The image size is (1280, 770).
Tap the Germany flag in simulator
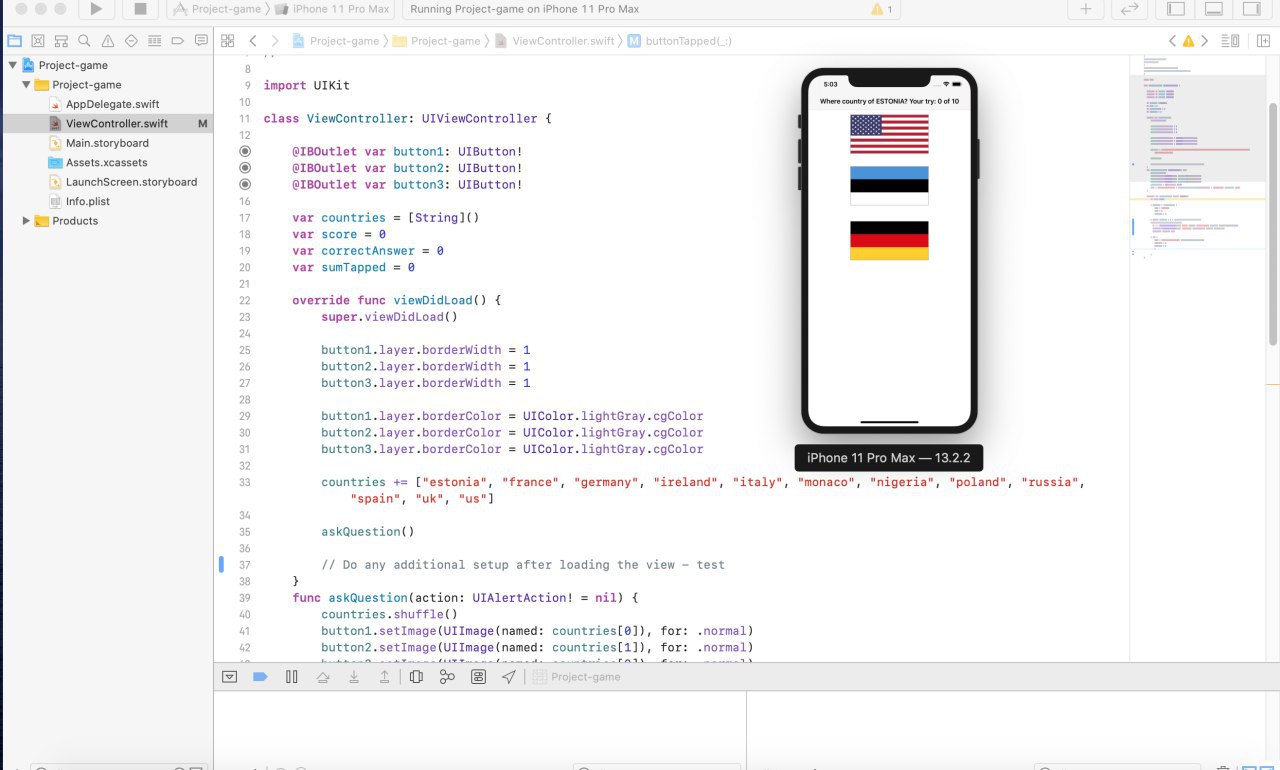click(889, 240)
